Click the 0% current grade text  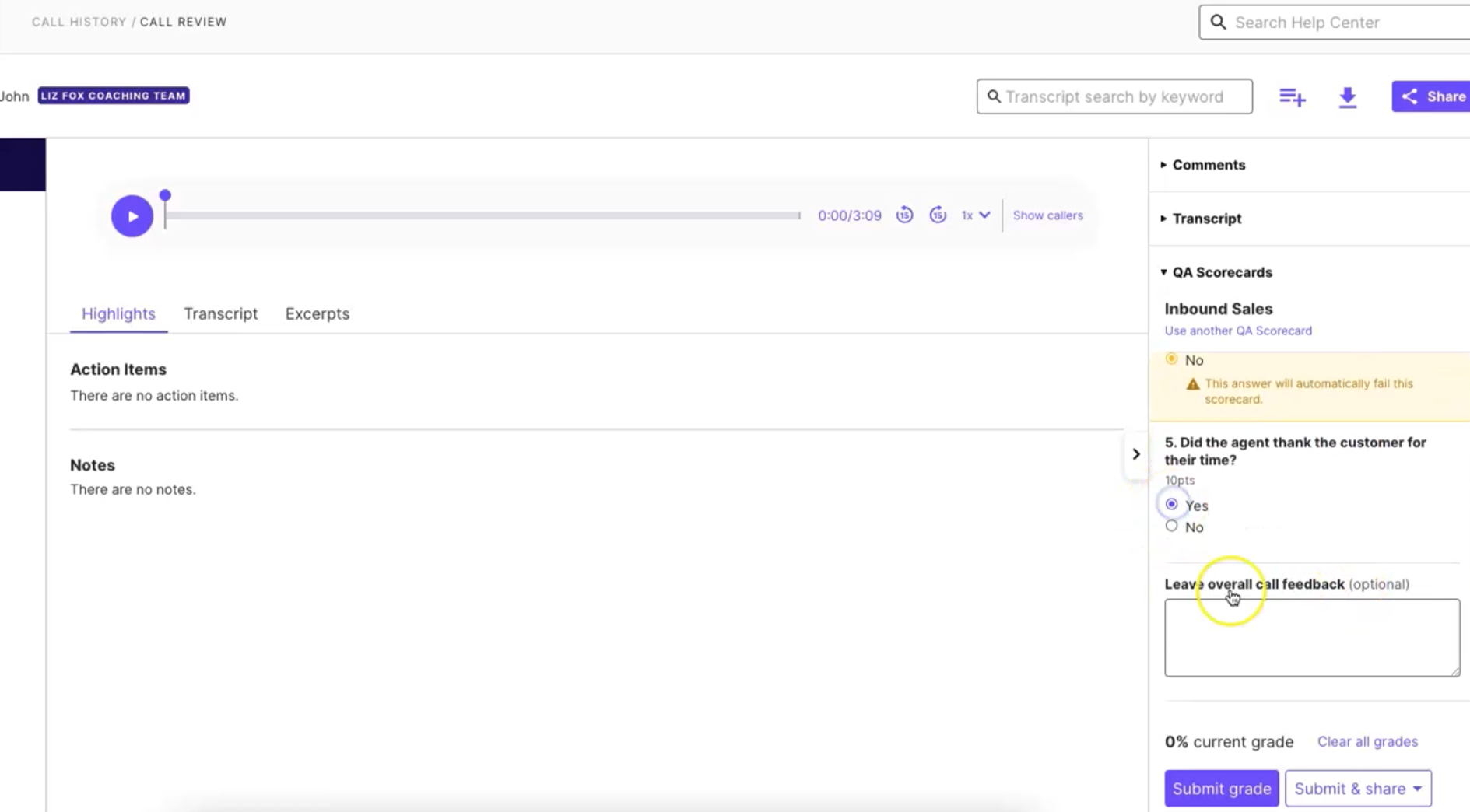(1229, 741)
